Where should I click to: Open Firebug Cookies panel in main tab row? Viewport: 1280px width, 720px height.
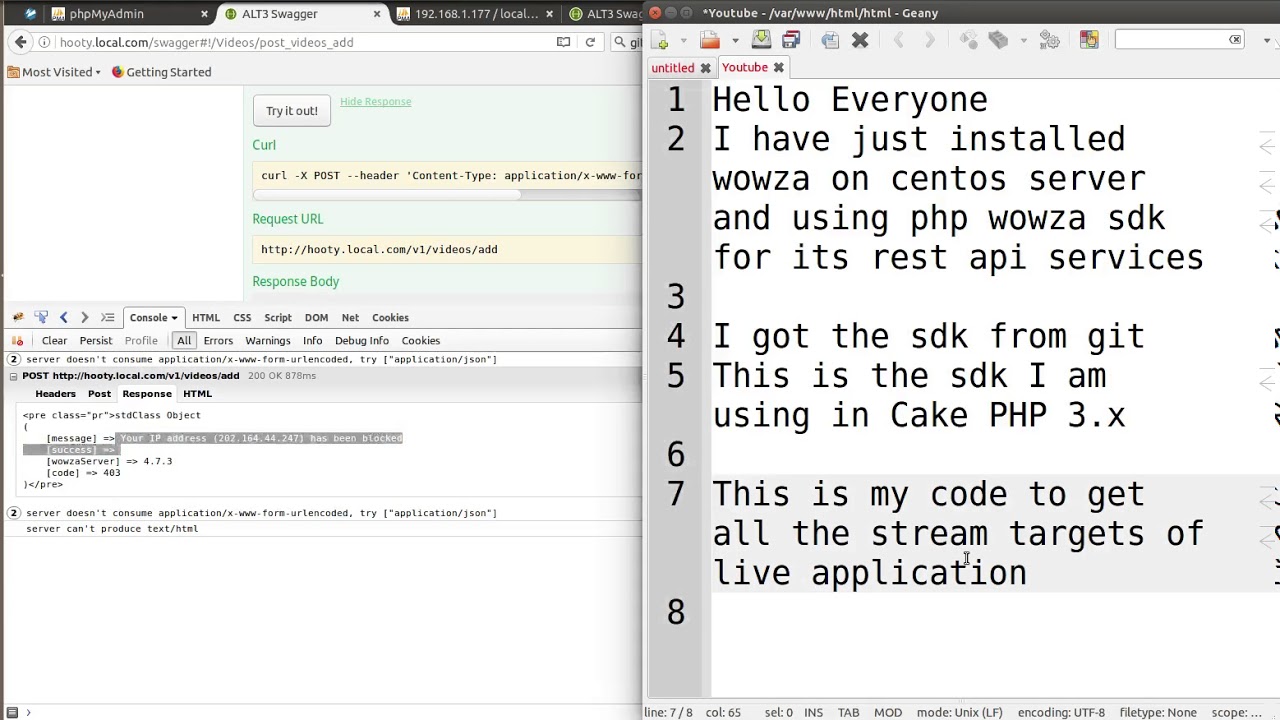click(x=390, y=317)
